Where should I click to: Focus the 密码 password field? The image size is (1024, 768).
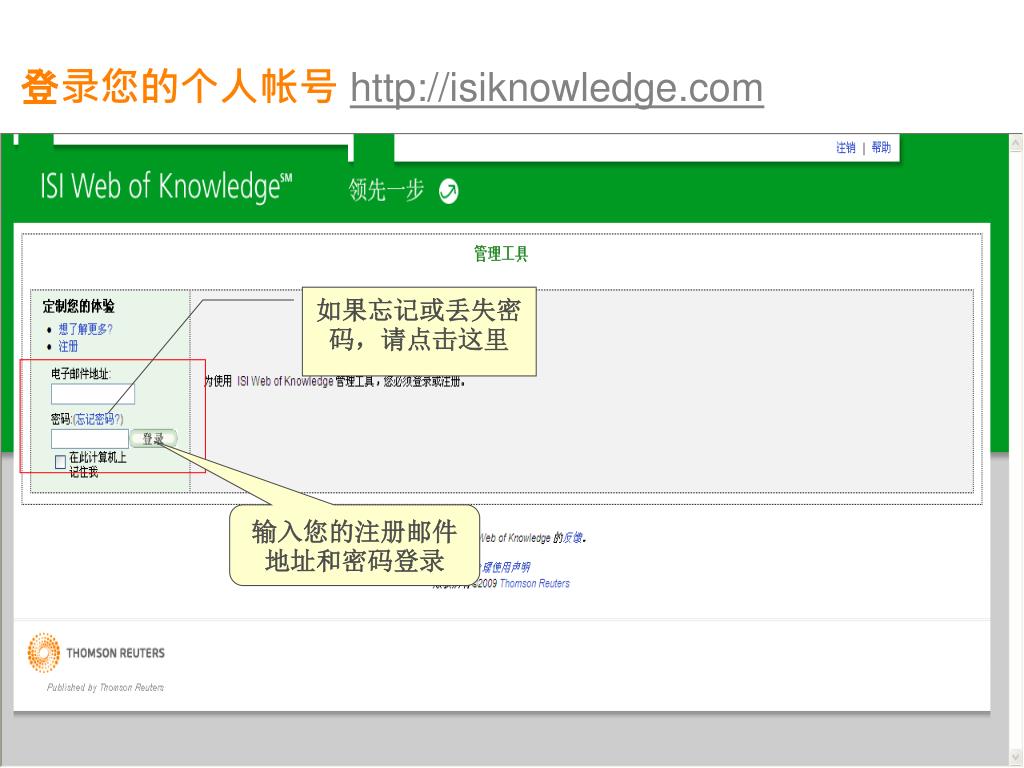click(x=89, y=439)
